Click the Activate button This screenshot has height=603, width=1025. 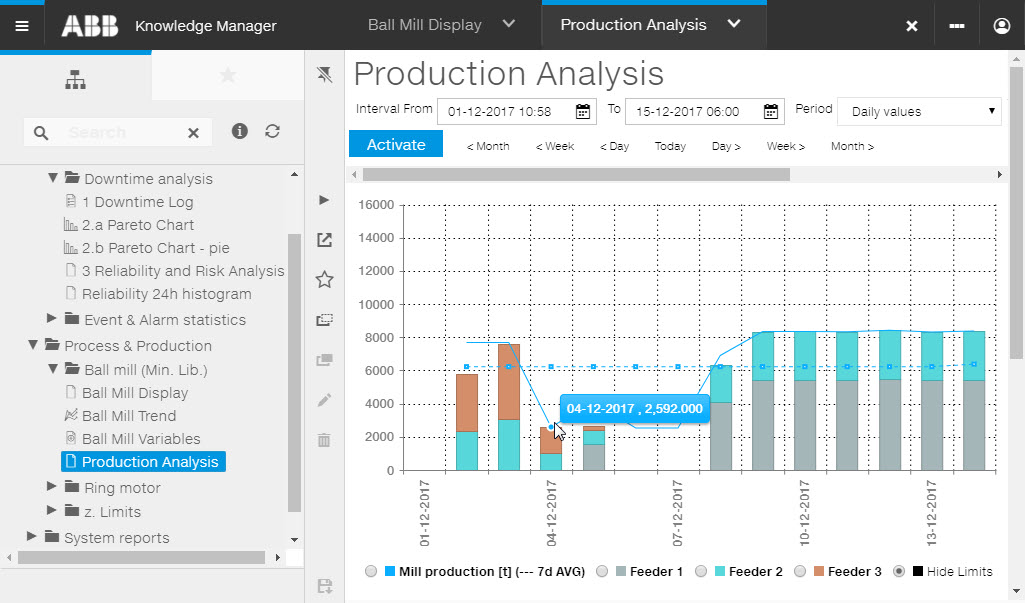396,144
